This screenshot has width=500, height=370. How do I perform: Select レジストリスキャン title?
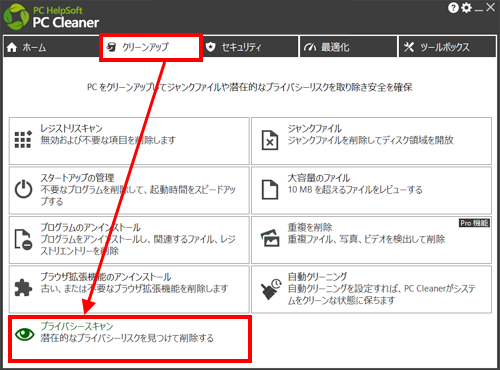(x=71, y=128)
